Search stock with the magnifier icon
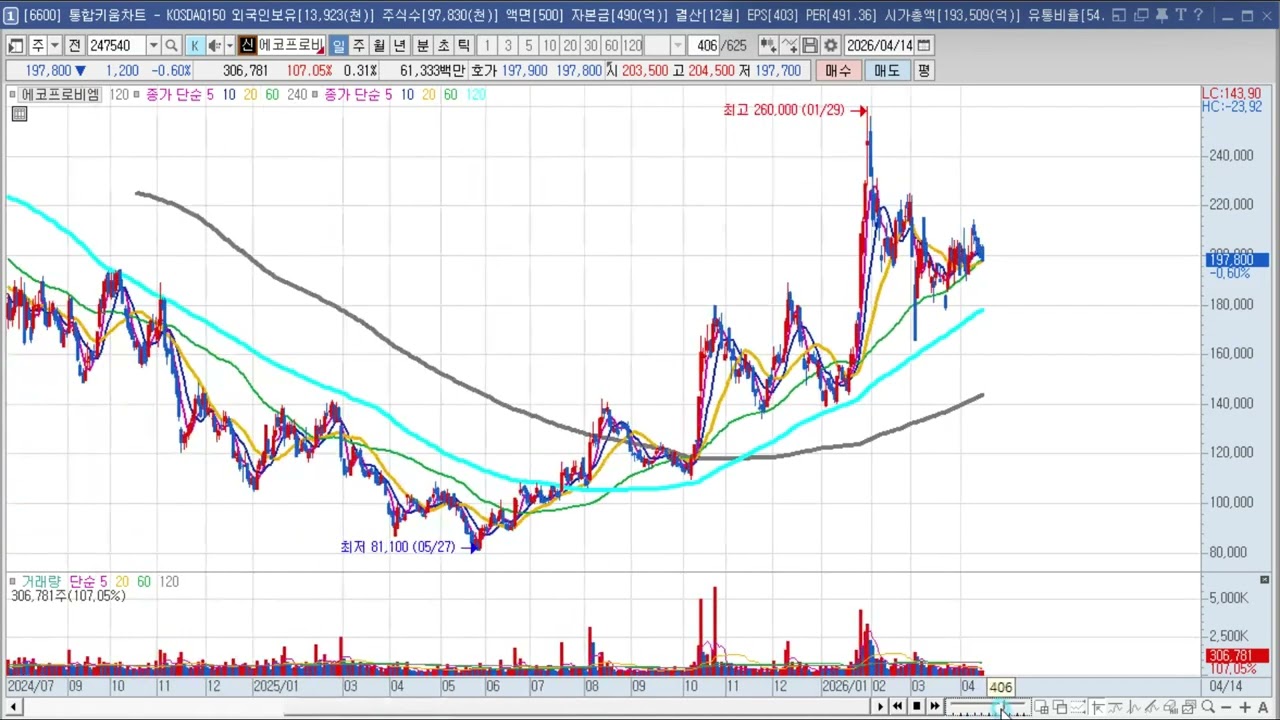 (x=171, y=46)
